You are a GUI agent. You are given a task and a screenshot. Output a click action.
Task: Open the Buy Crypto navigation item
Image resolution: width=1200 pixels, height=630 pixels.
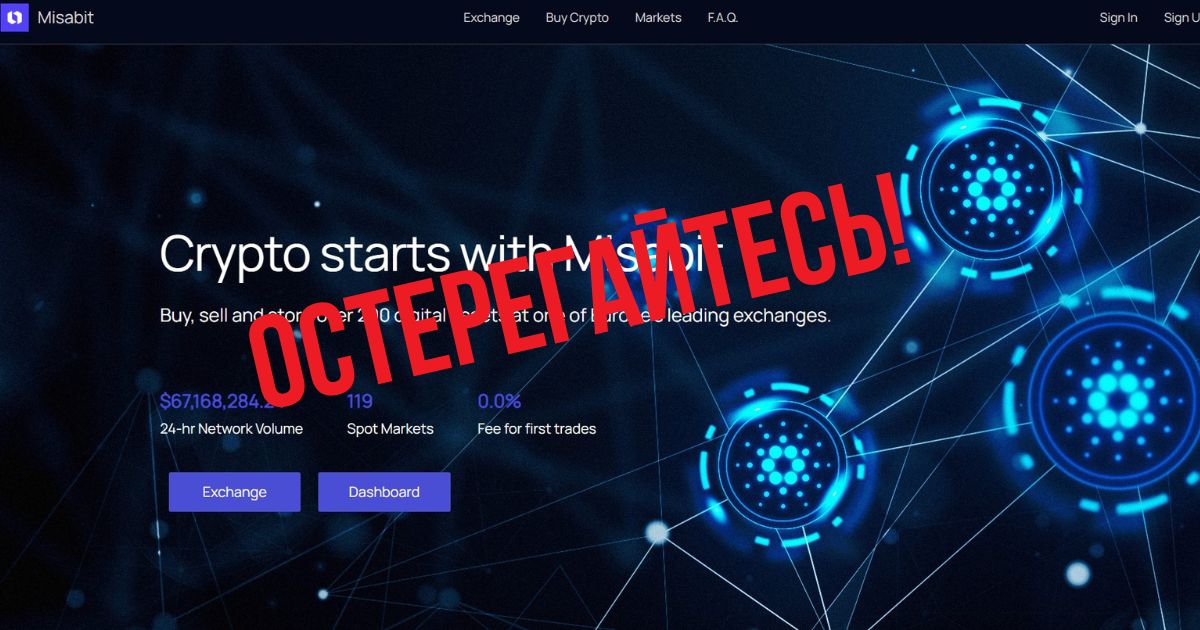577,18
